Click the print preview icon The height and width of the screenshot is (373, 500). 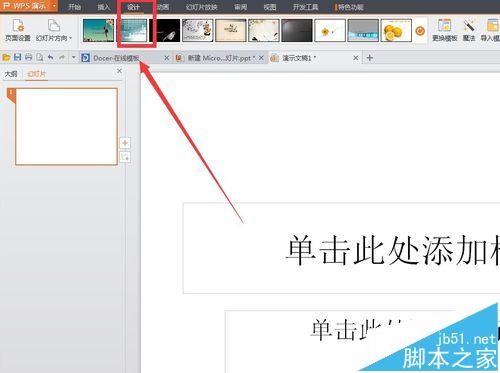[40, 57]
